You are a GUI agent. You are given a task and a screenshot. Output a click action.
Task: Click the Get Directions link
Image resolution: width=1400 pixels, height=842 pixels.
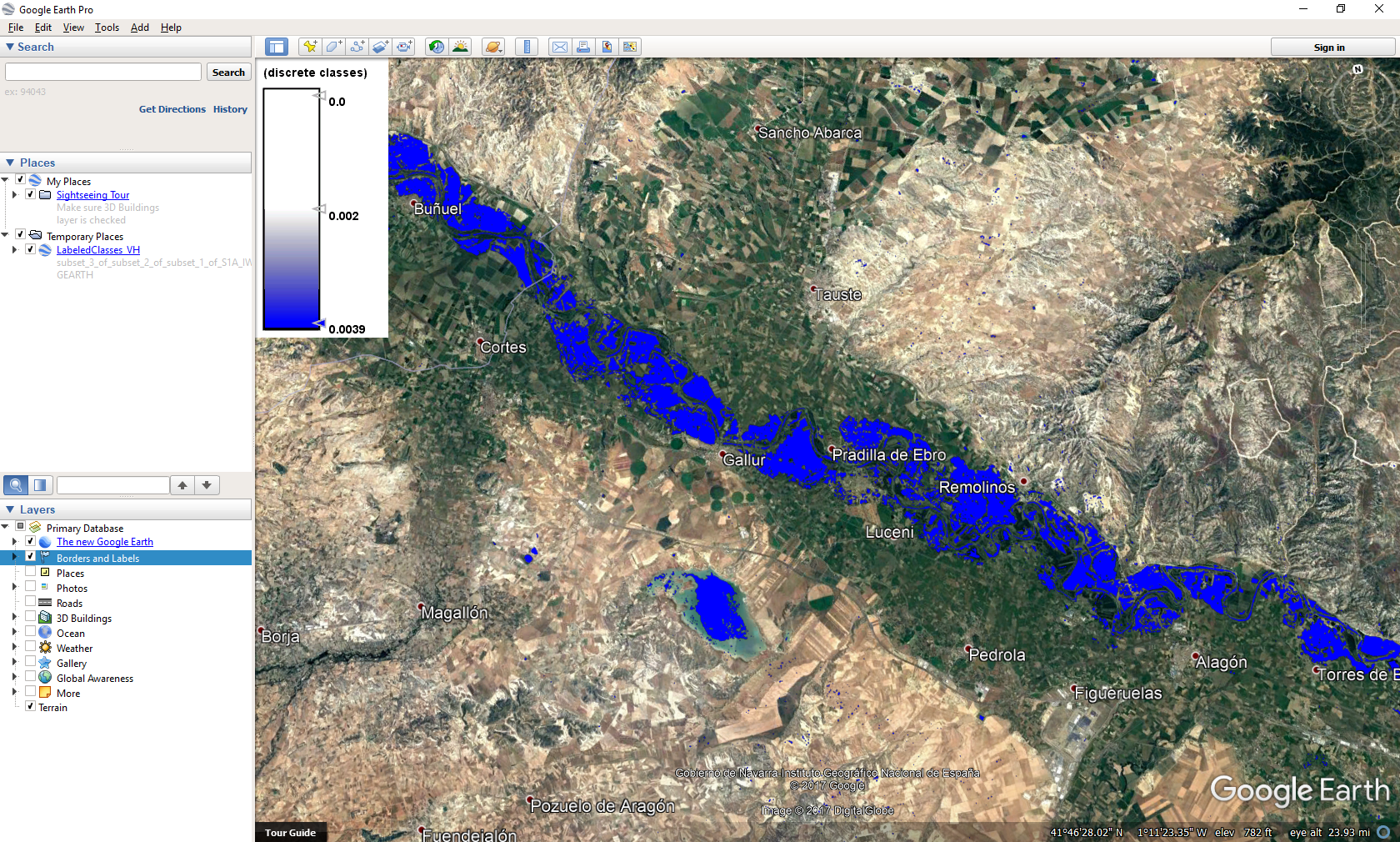click(172, 109)
